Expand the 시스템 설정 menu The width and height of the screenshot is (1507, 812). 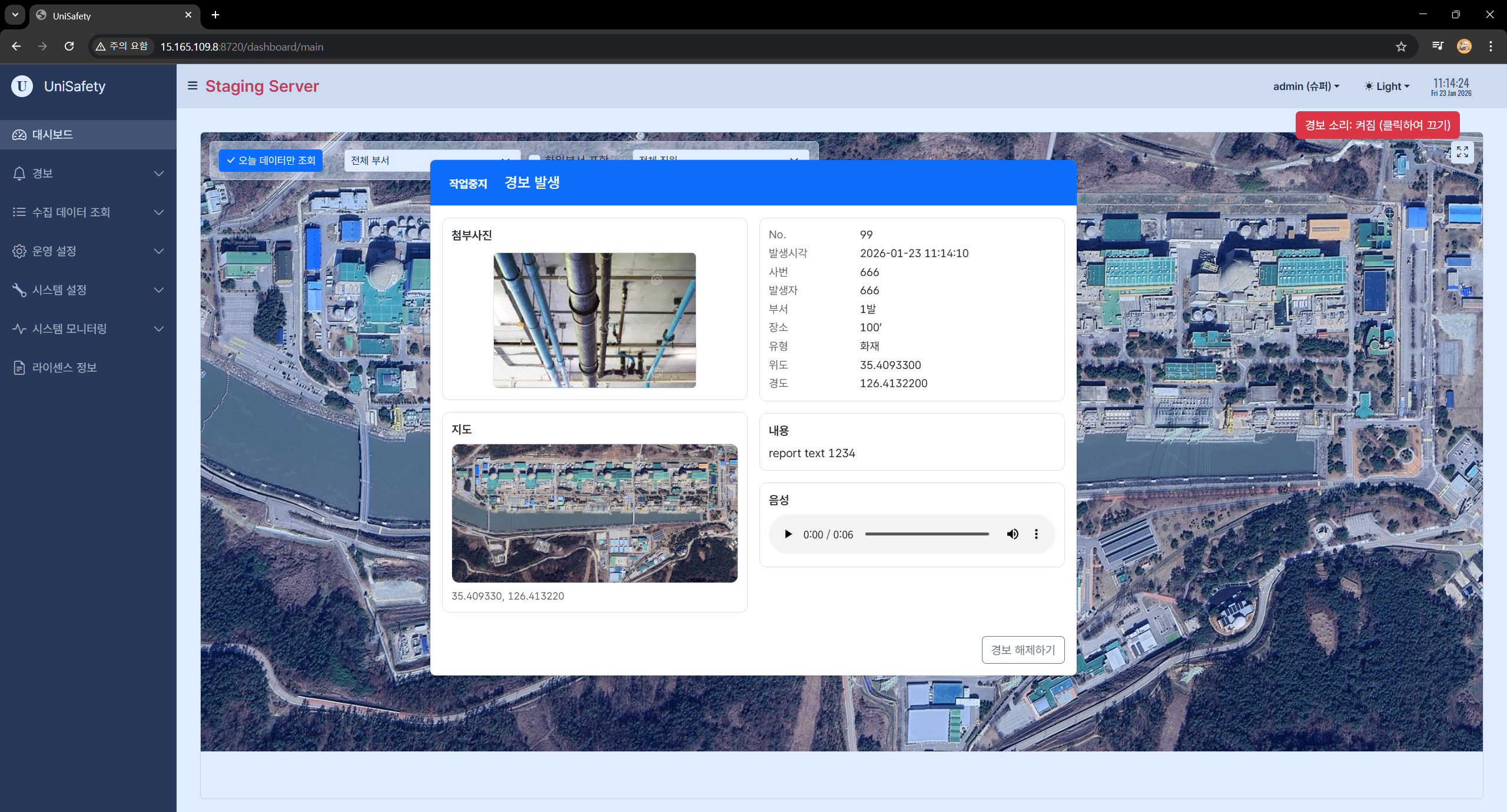click(x=88, y=290)
